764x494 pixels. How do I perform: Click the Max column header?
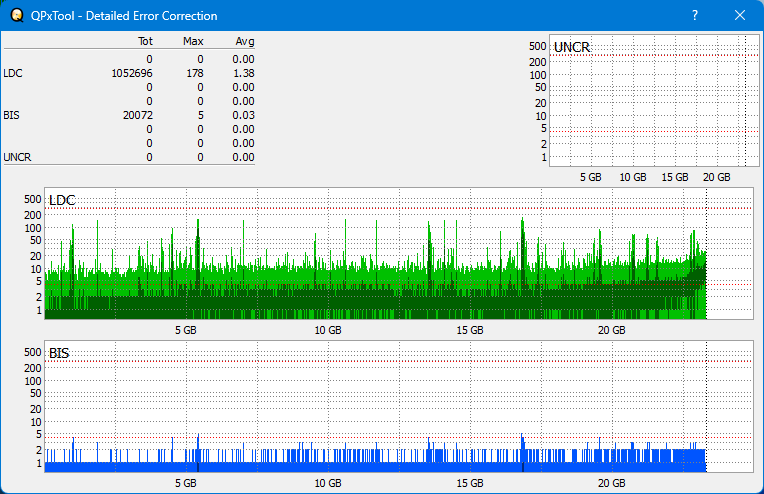pyautogui.click(x=193, y=41)
